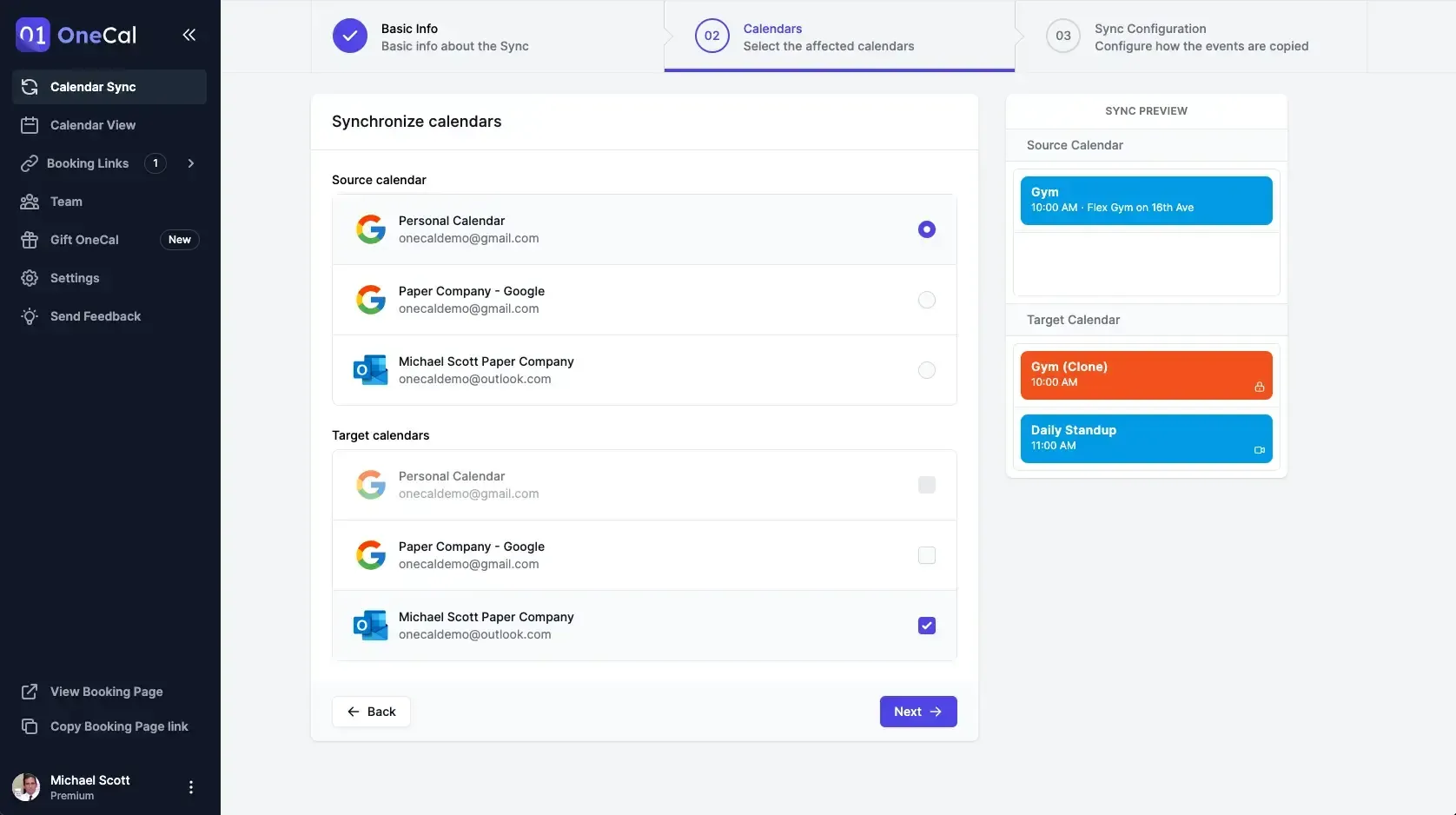Click the Copy Booking Page link icon
The height and width of the screenshot is (815, 1456).
pyautogui.click(x=30, y=726)
